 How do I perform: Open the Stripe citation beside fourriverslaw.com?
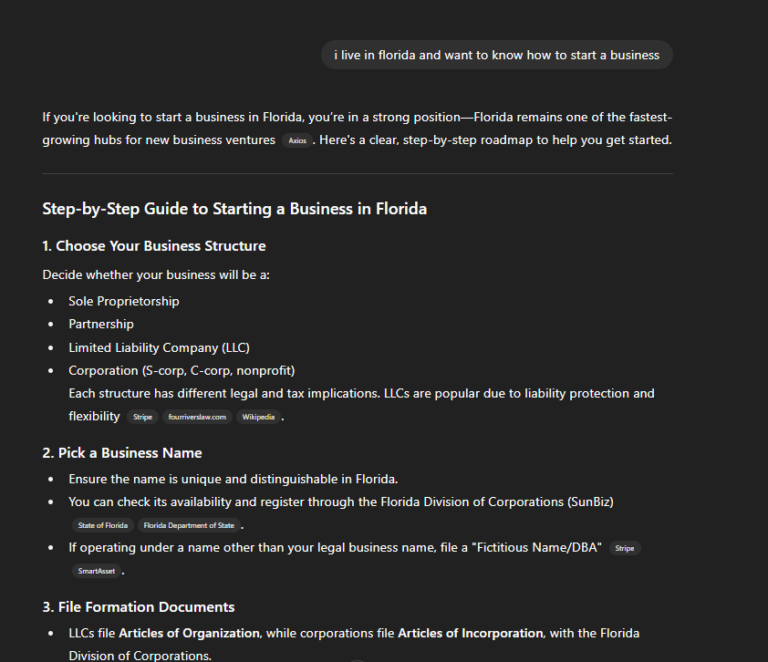pyautogui.click(x=143, y=417)
